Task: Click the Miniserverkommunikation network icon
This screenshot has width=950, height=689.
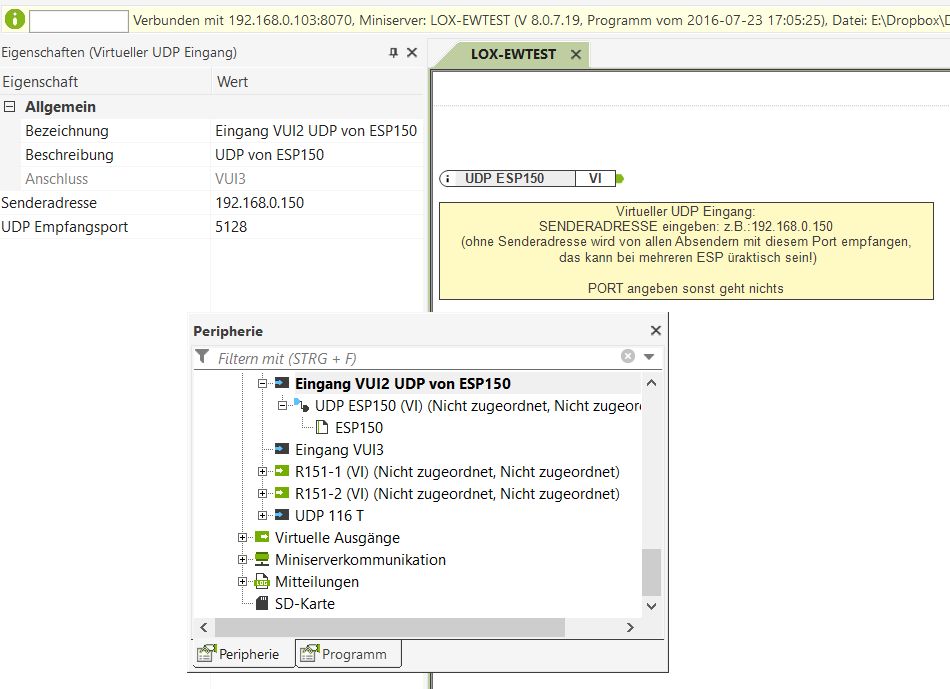Action: click(x=262, y=559)
